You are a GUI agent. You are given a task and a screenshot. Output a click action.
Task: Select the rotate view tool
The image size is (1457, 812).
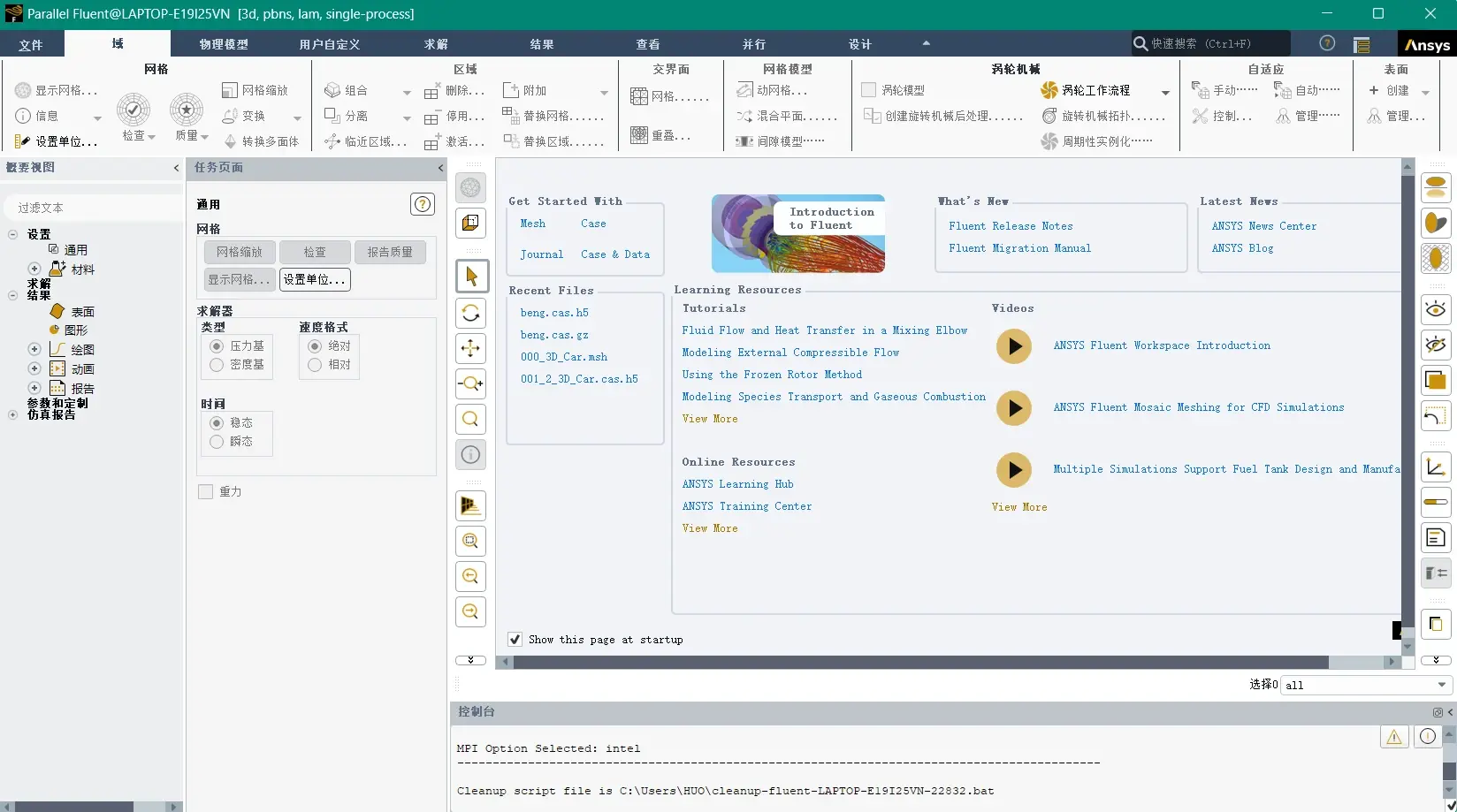(471, 313)
